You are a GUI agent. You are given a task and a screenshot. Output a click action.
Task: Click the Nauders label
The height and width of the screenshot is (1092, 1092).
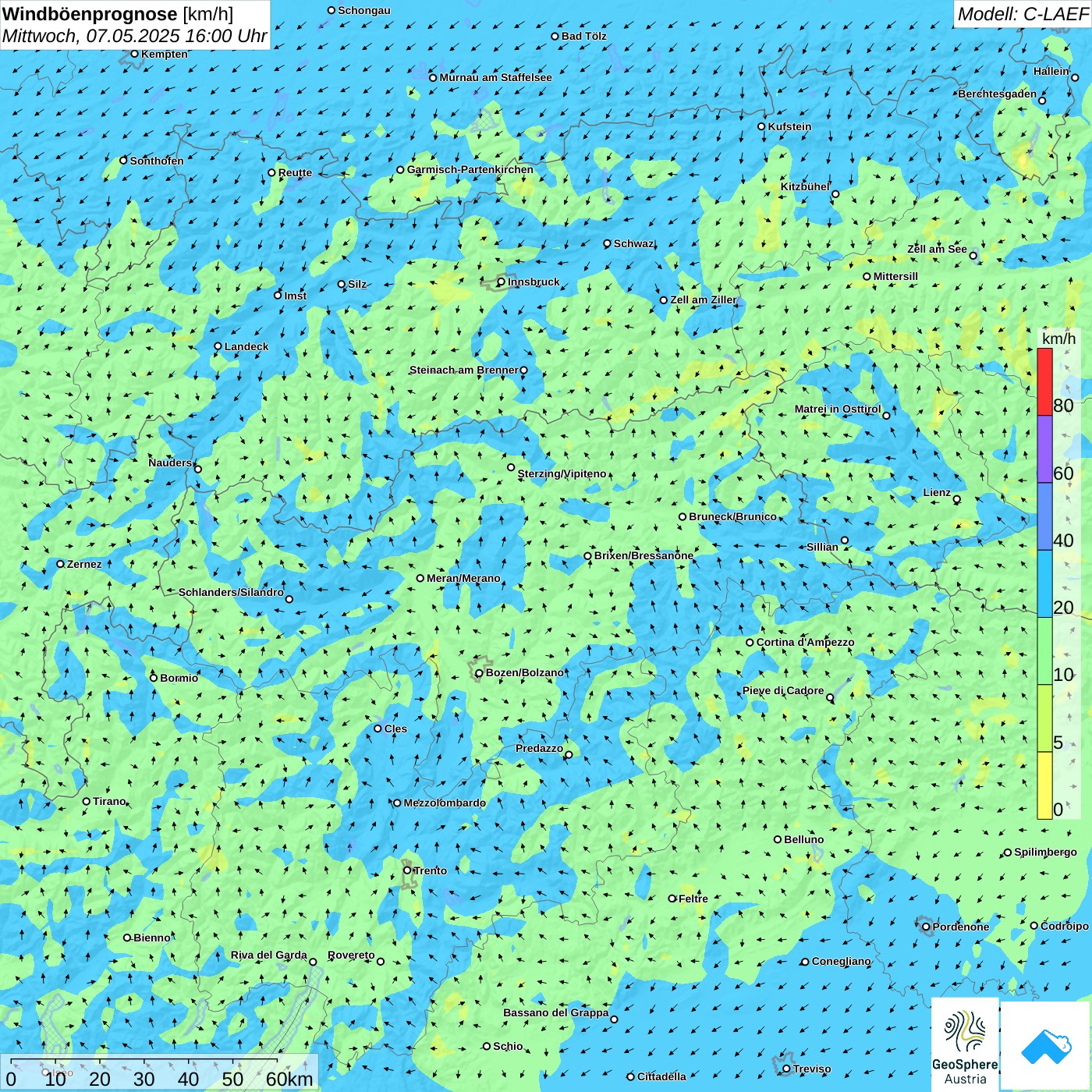coord(170,463)
